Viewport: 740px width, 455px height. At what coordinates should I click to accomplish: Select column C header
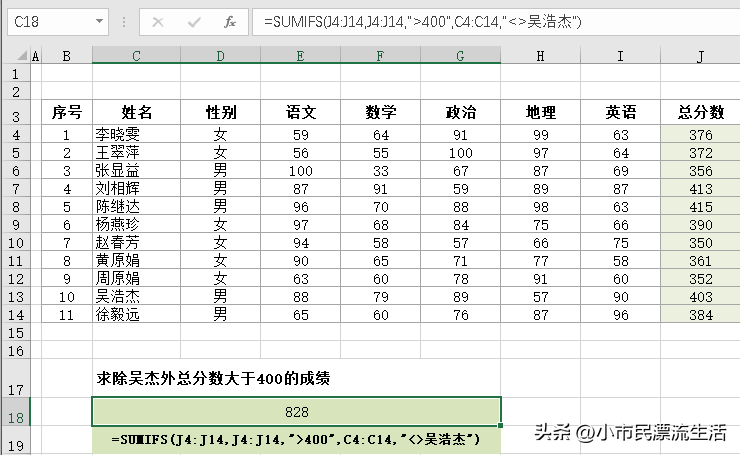[136, 56]
